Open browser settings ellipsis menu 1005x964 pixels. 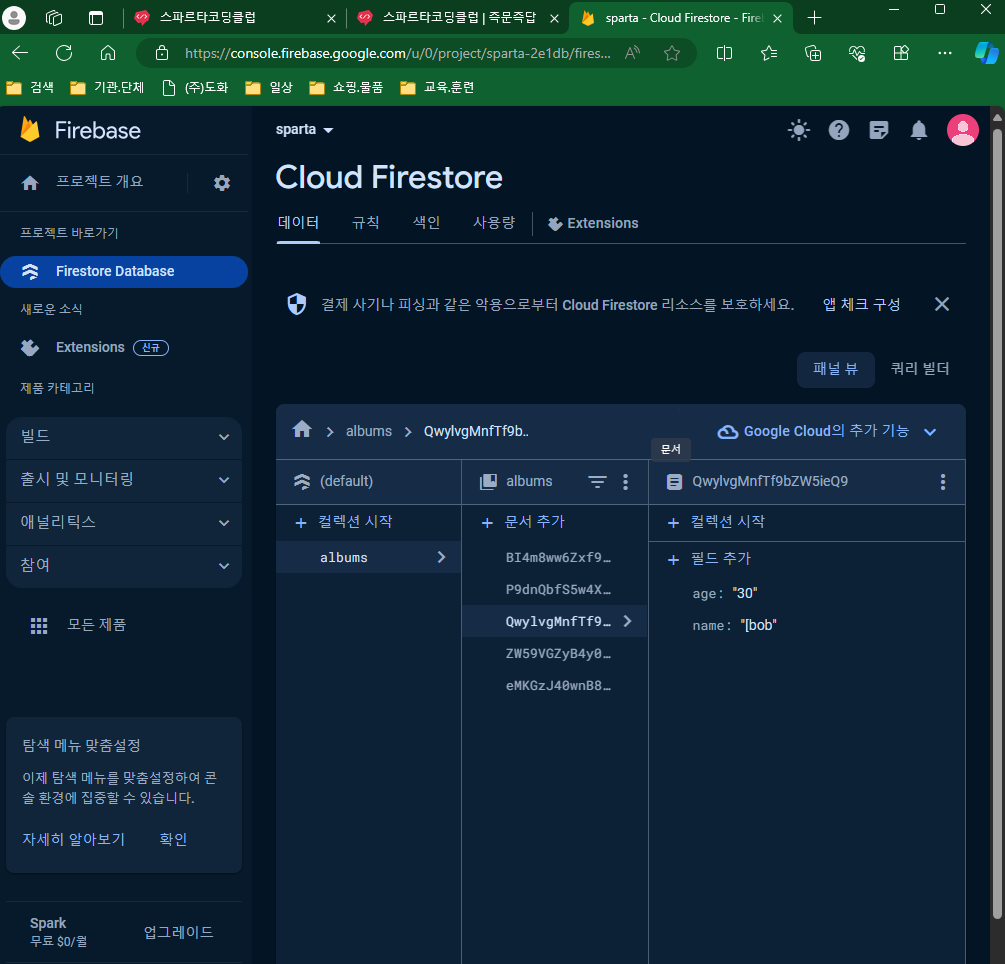click(944, 53)
